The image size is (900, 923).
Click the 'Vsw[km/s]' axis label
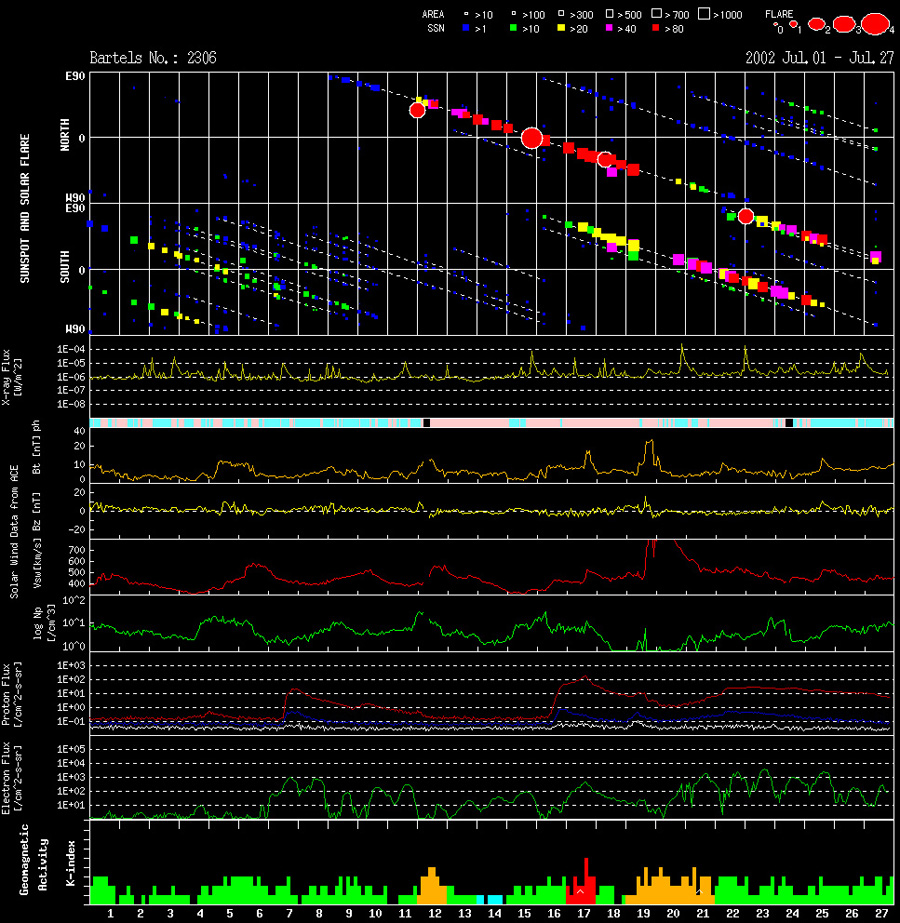[x=36, y=564]
